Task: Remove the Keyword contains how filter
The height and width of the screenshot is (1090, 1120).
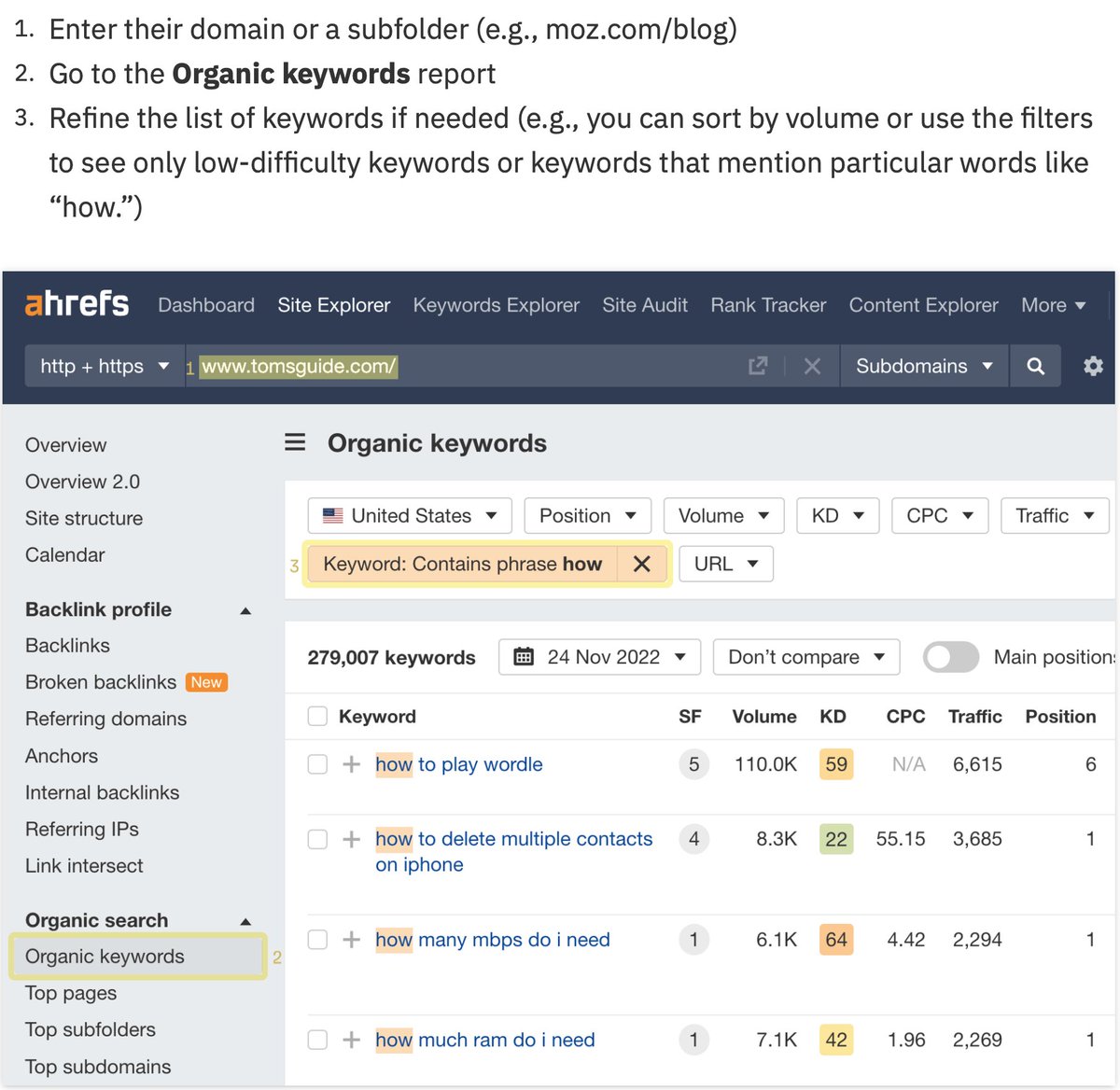Action: [641, 564]
